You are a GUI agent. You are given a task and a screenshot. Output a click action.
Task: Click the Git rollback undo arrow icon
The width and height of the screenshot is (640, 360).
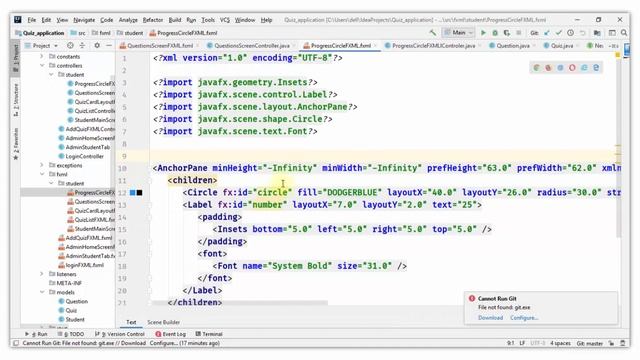click(582, 33)
